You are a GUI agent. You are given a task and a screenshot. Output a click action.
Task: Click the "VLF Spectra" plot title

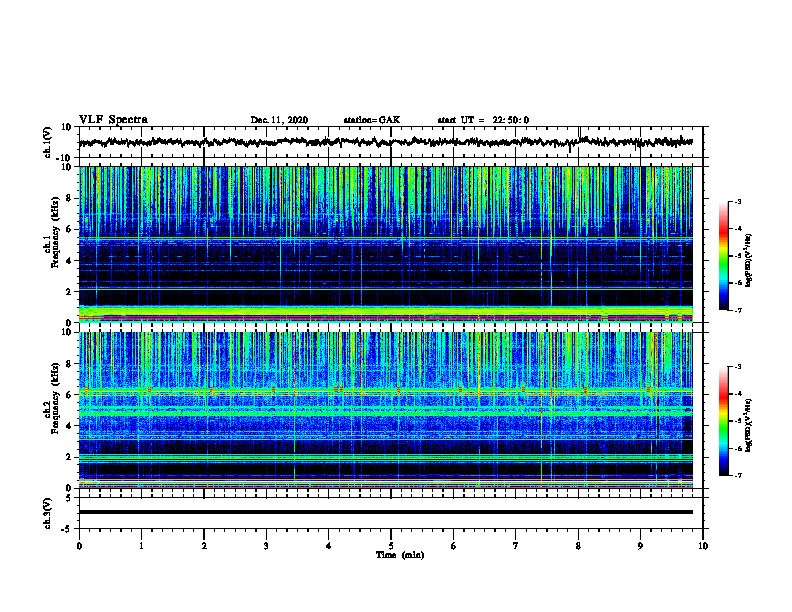click(113, 120)
